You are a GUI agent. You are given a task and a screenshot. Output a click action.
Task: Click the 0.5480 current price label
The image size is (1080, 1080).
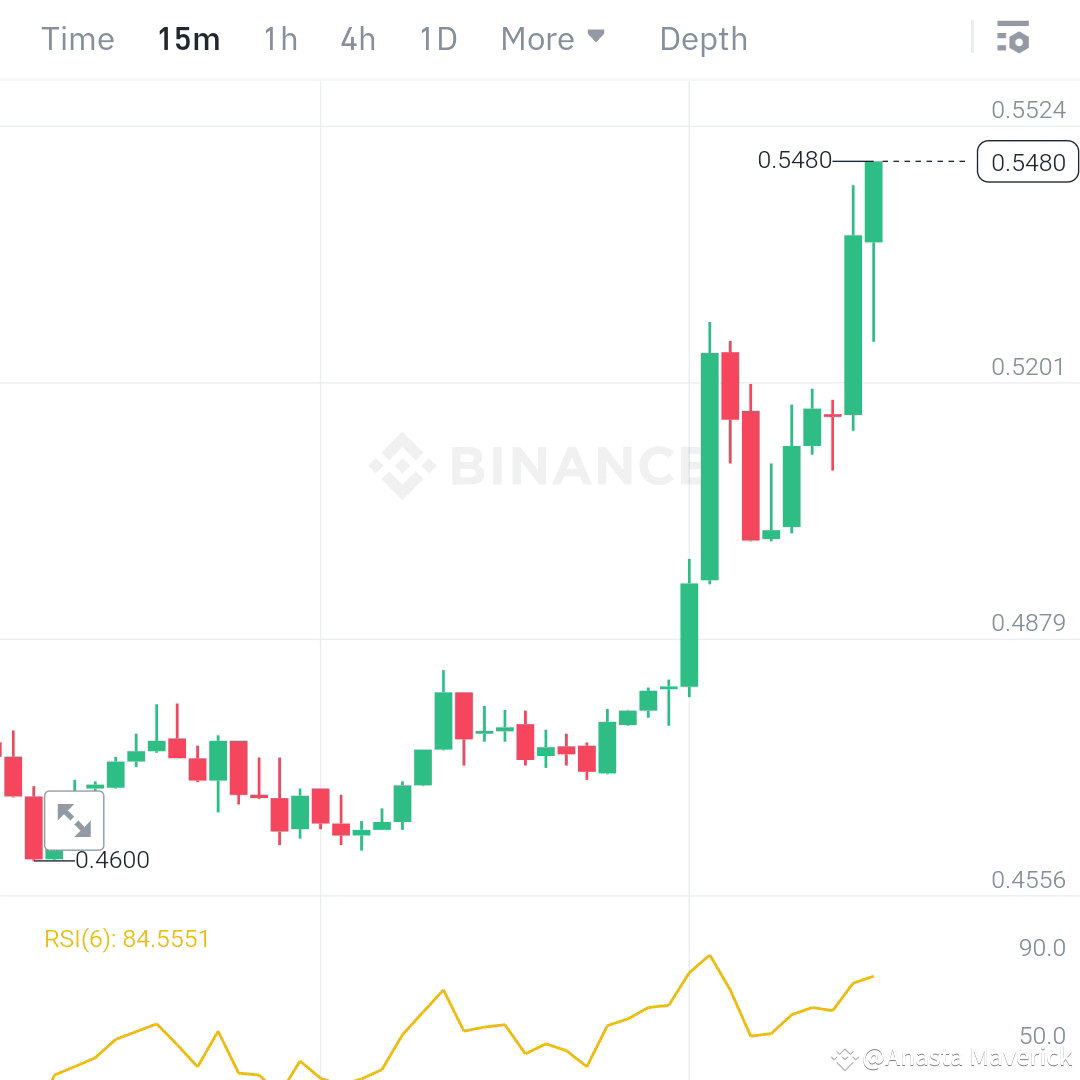pos(1027,161)
